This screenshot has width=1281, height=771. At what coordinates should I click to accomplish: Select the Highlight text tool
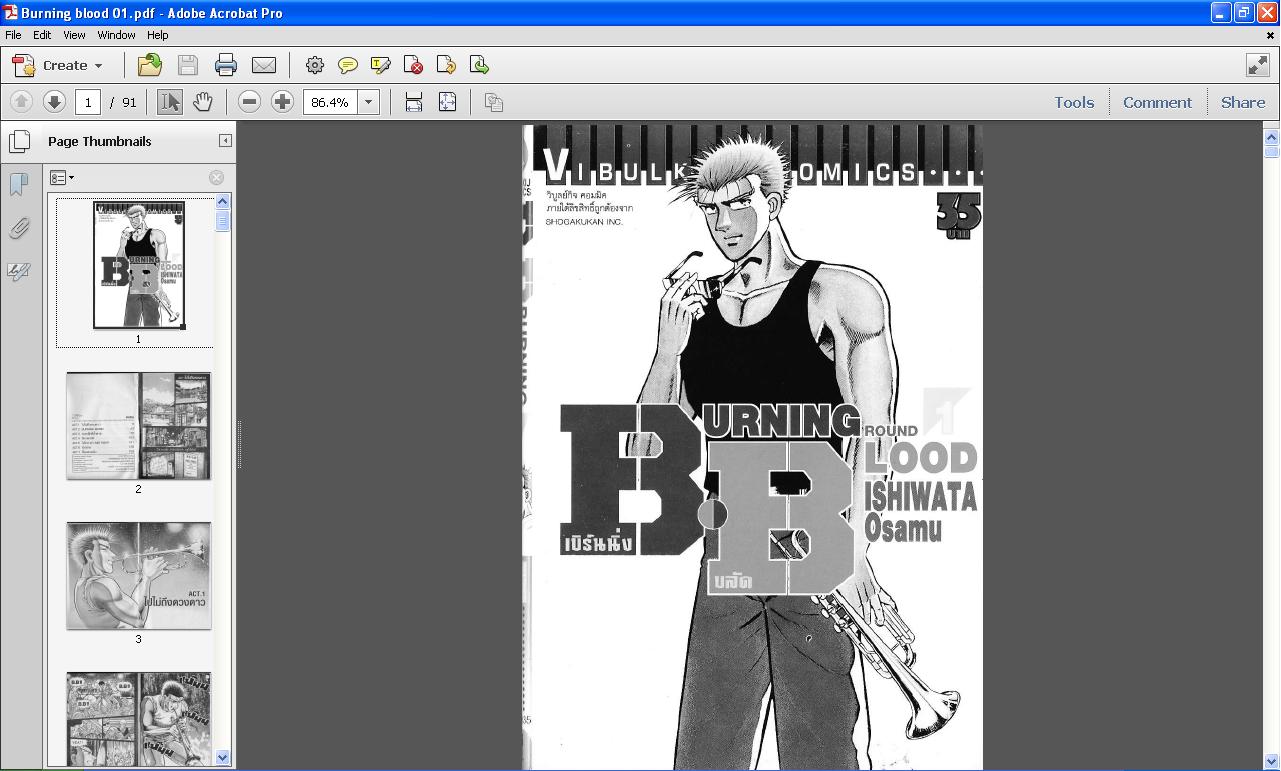[381, 65]
